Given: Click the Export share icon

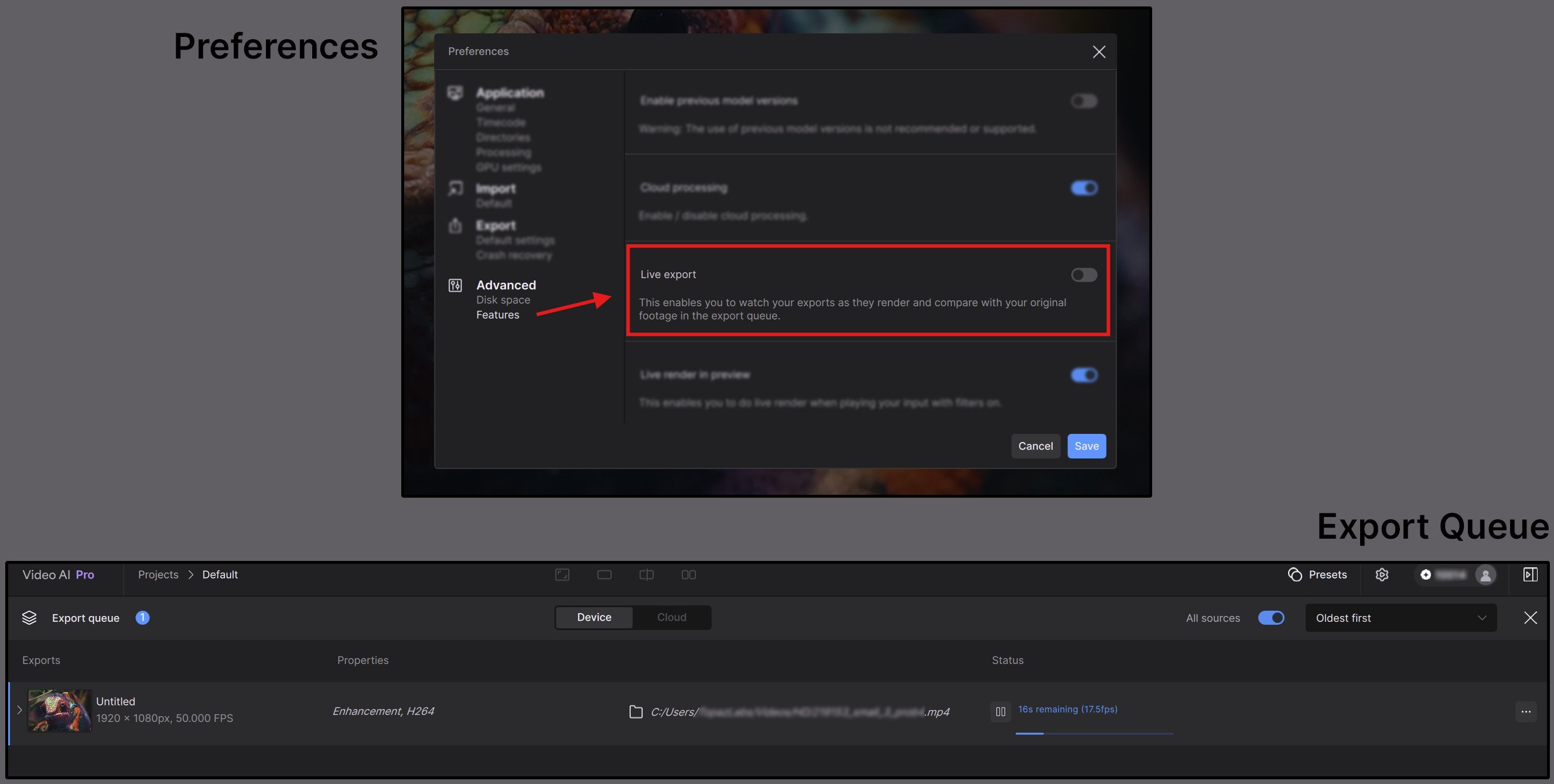Looking at the screenshot, I should (455, 225).
